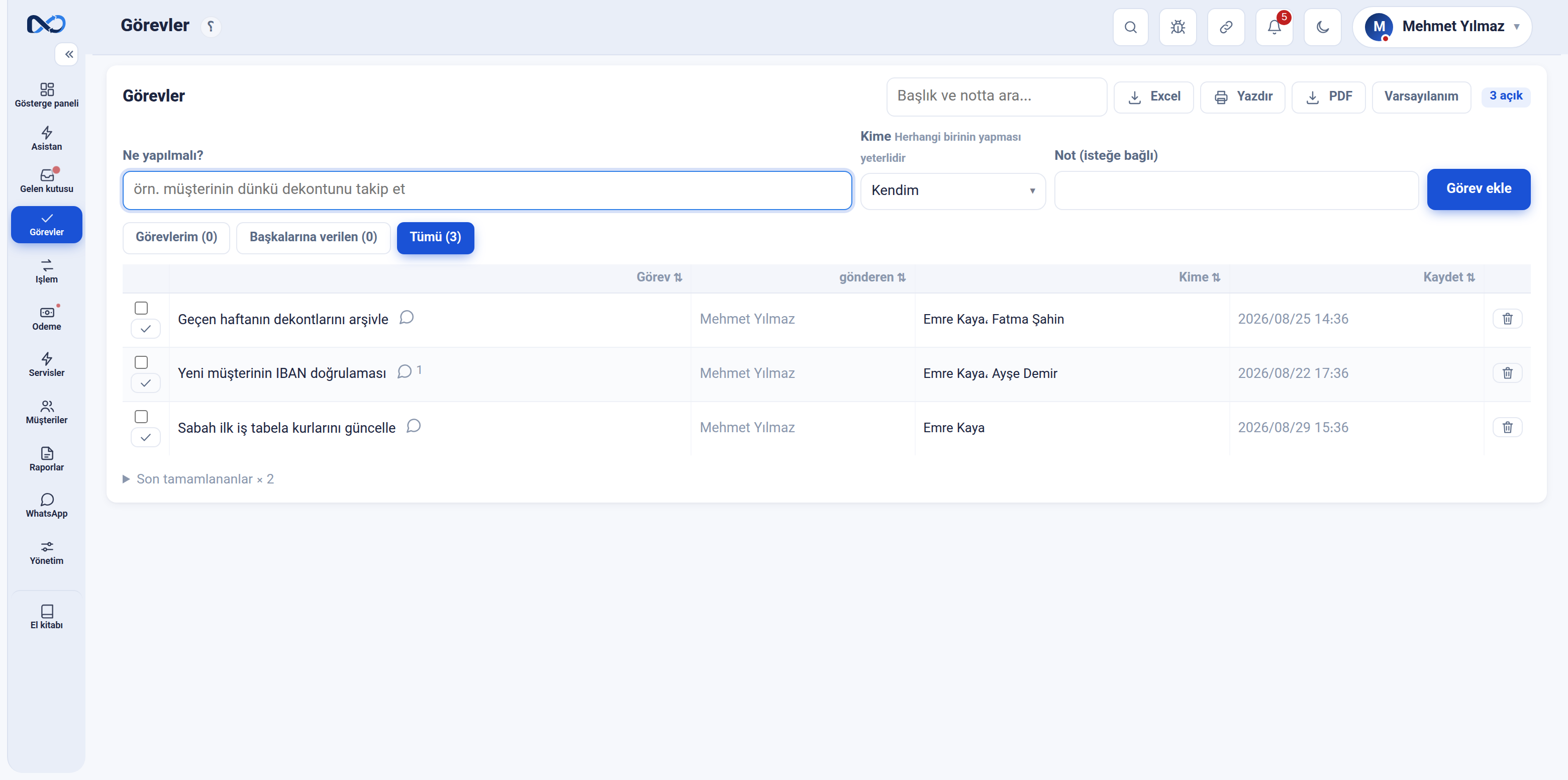
Task: Open Yönetim settings in sidebar
Action: tap(47, 553)
